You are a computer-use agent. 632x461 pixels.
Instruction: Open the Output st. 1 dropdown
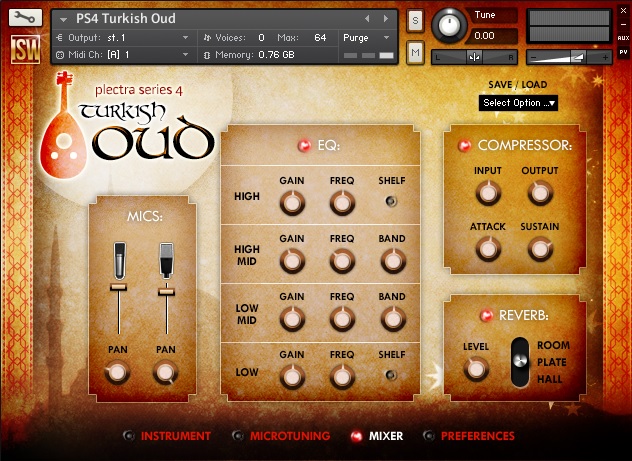[123, 38]
